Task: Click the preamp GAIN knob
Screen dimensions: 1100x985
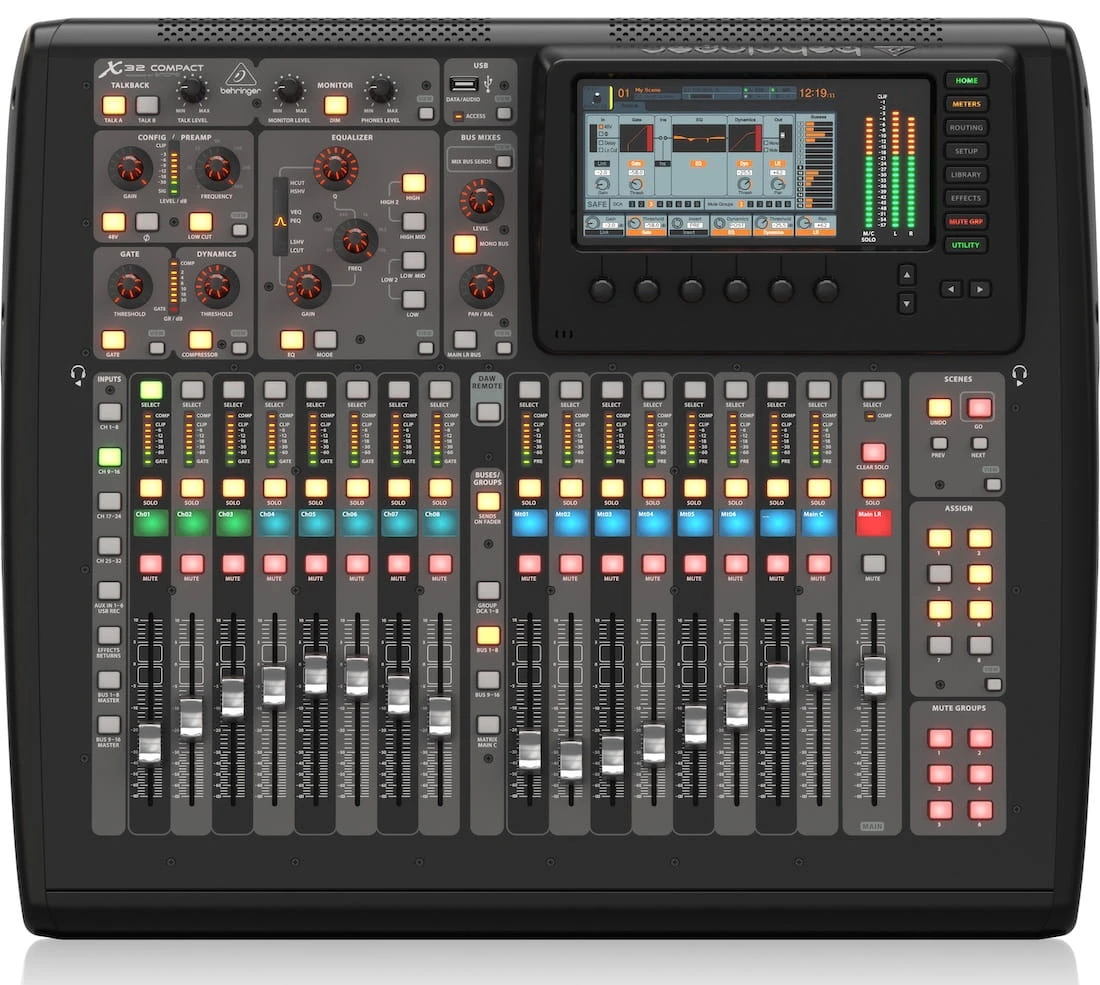Action: coord(130,168)
